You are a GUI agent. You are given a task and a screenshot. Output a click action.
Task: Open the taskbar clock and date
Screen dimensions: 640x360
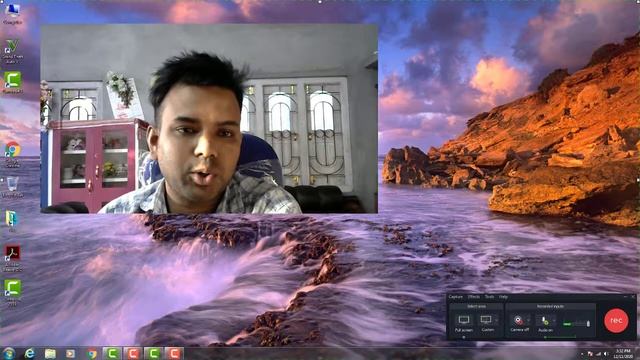(x=623, y=354)
